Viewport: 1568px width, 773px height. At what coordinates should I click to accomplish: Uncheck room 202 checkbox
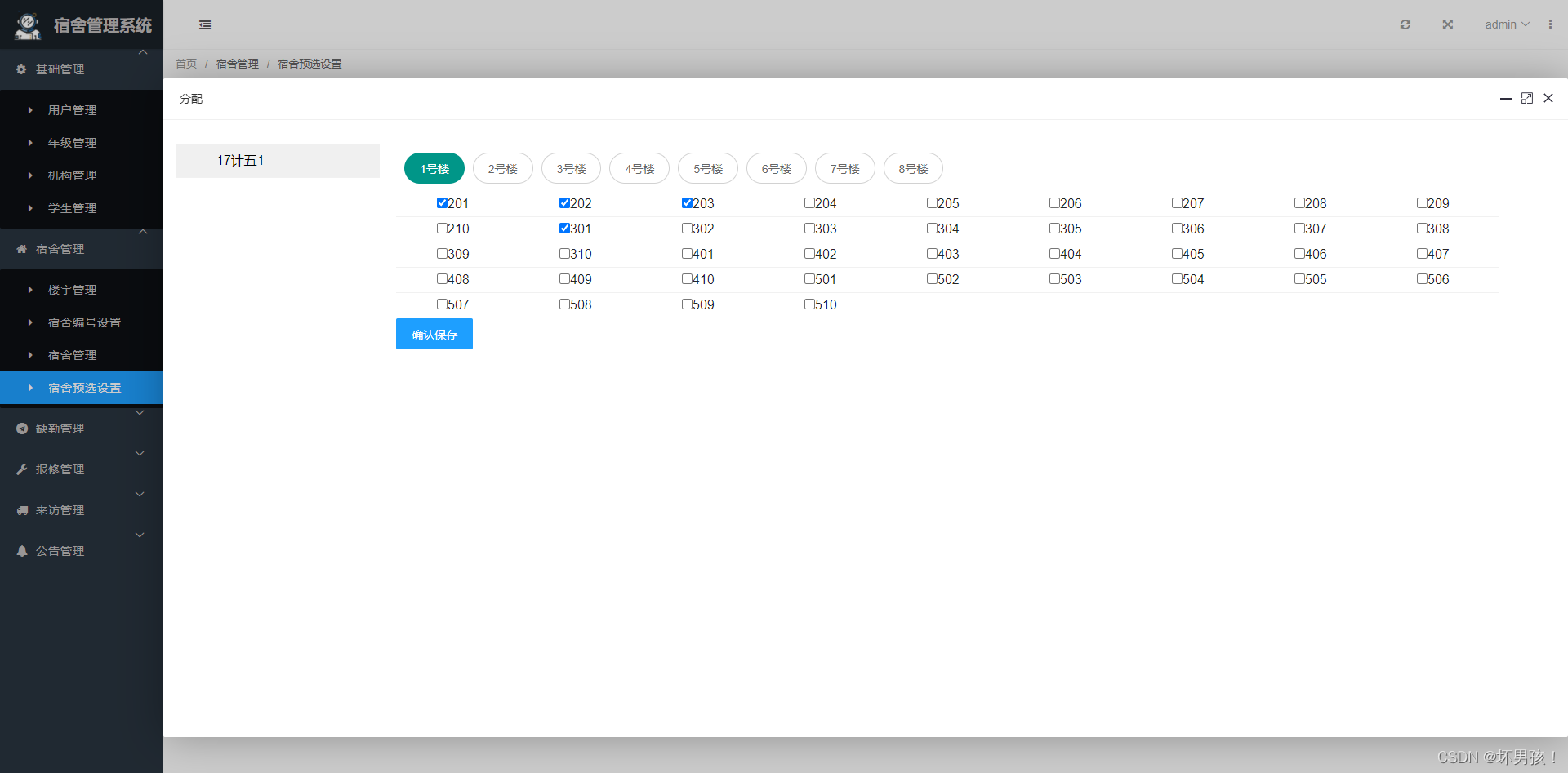tap(564, 203)
